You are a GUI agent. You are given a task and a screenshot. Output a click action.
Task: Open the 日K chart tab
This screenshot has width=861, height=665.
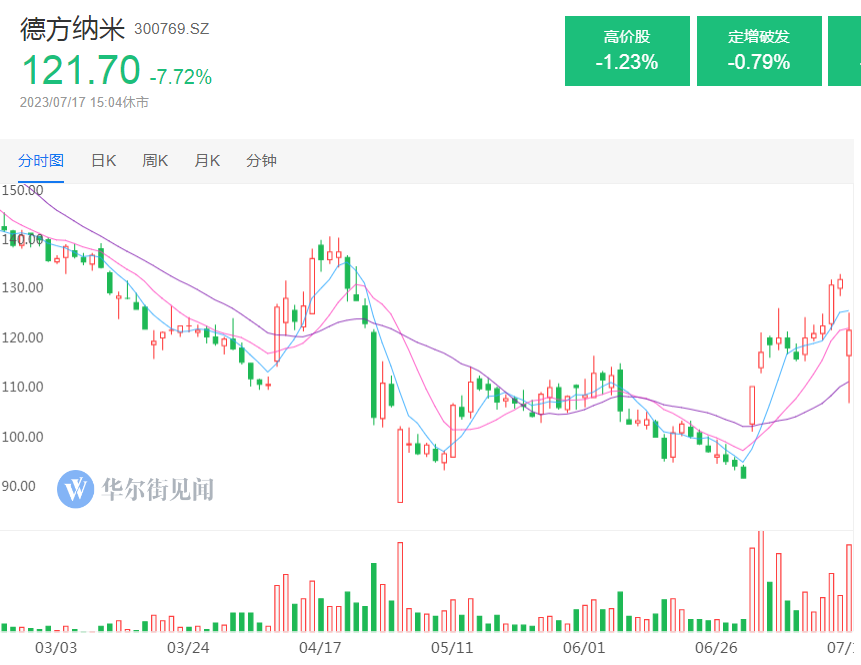pos(104,160)
